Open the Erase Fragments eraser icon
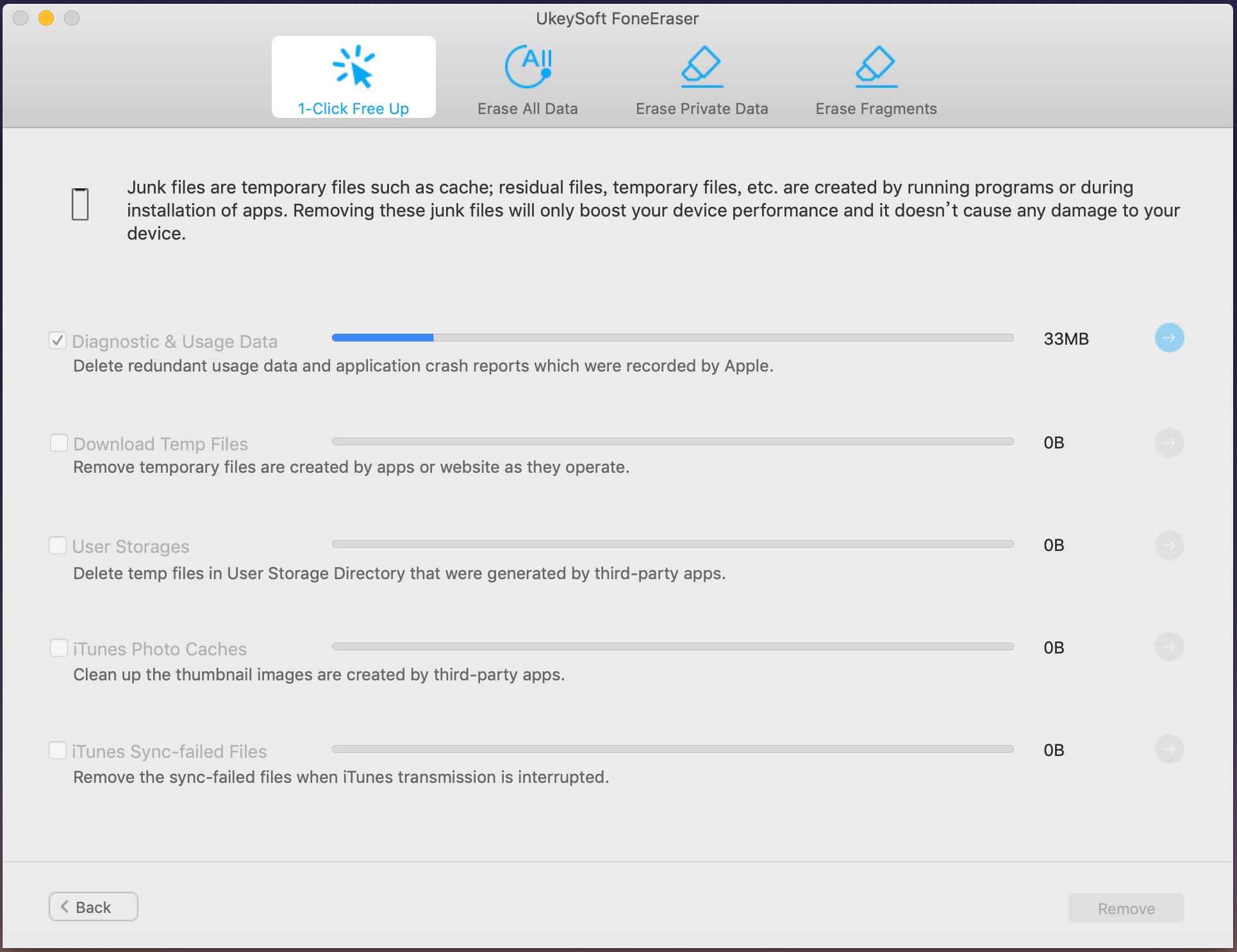 point(876,67)
